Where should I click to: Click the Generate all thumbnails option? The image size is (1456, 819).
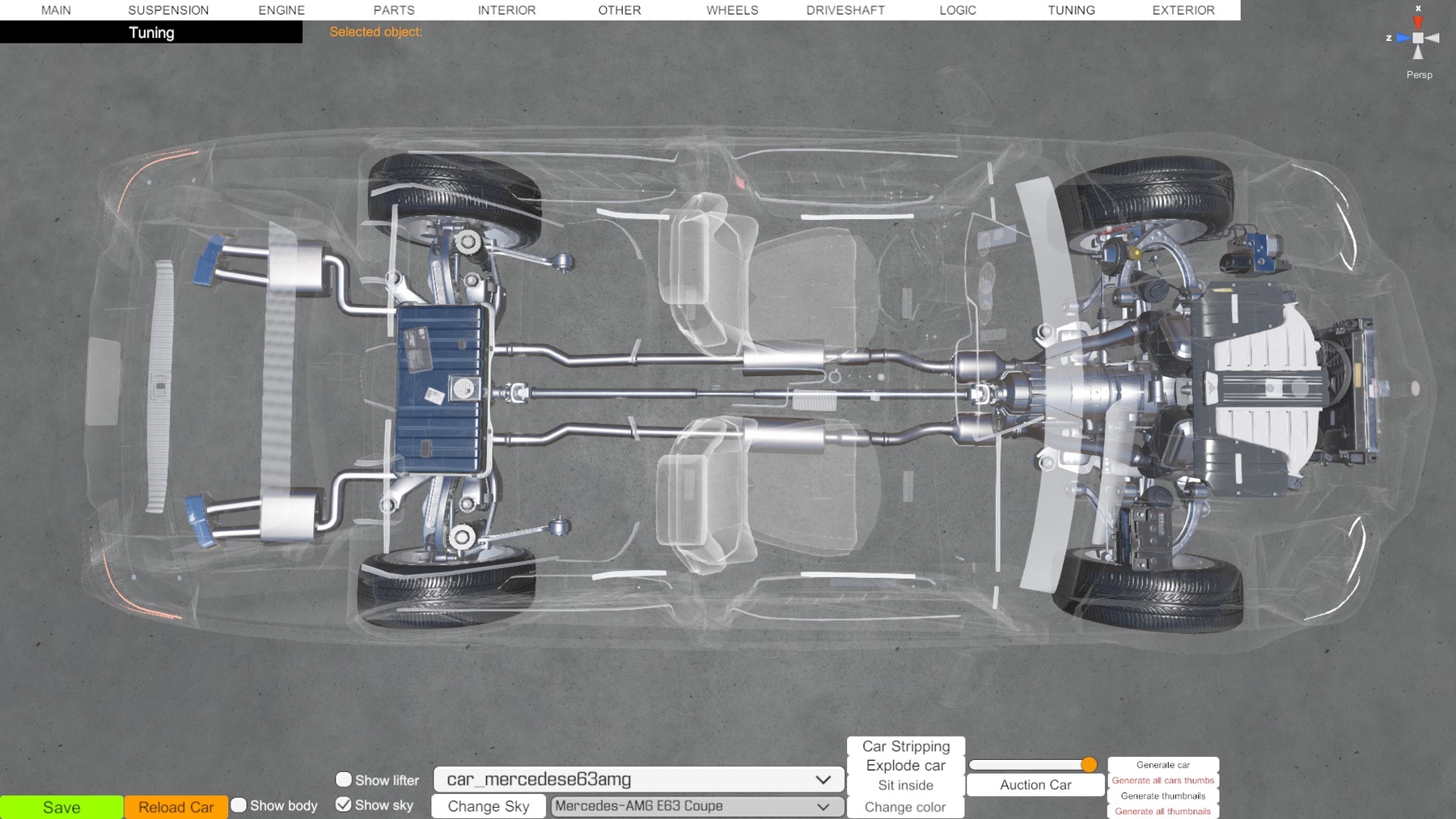click(1162, 811)
